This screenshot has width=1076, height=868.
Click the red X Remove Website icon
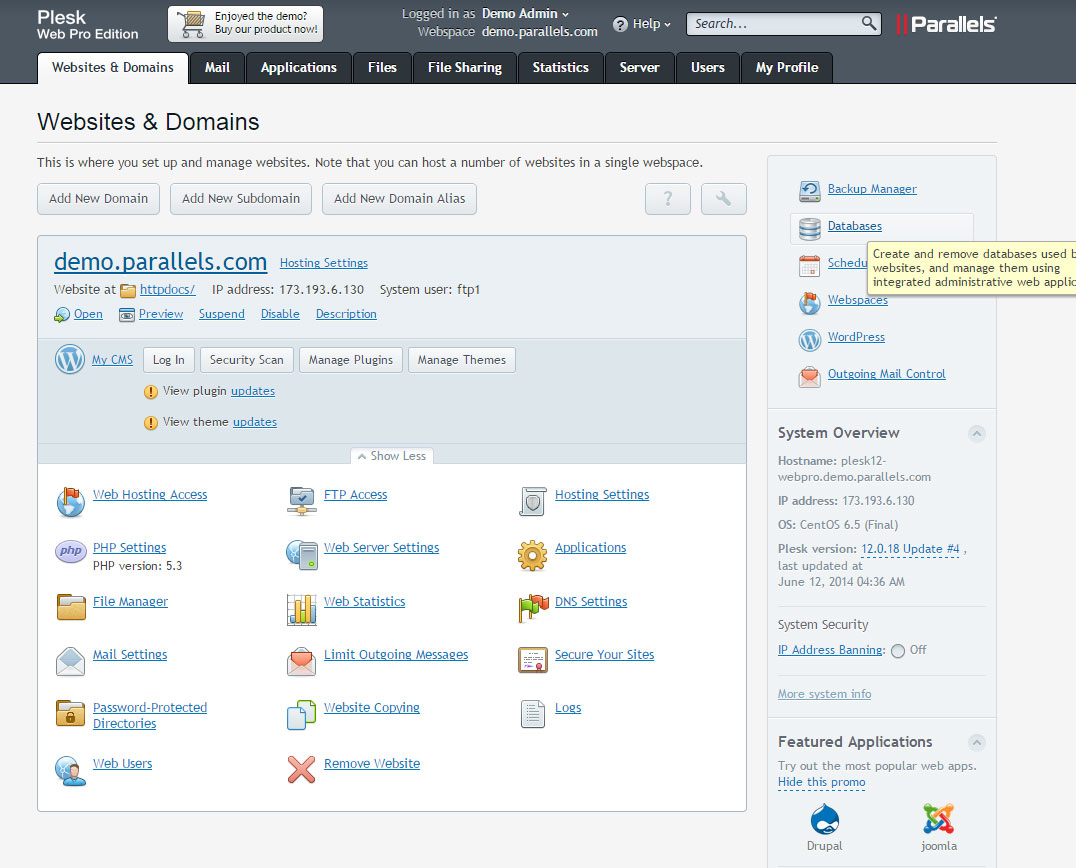[x=301, y=770]
